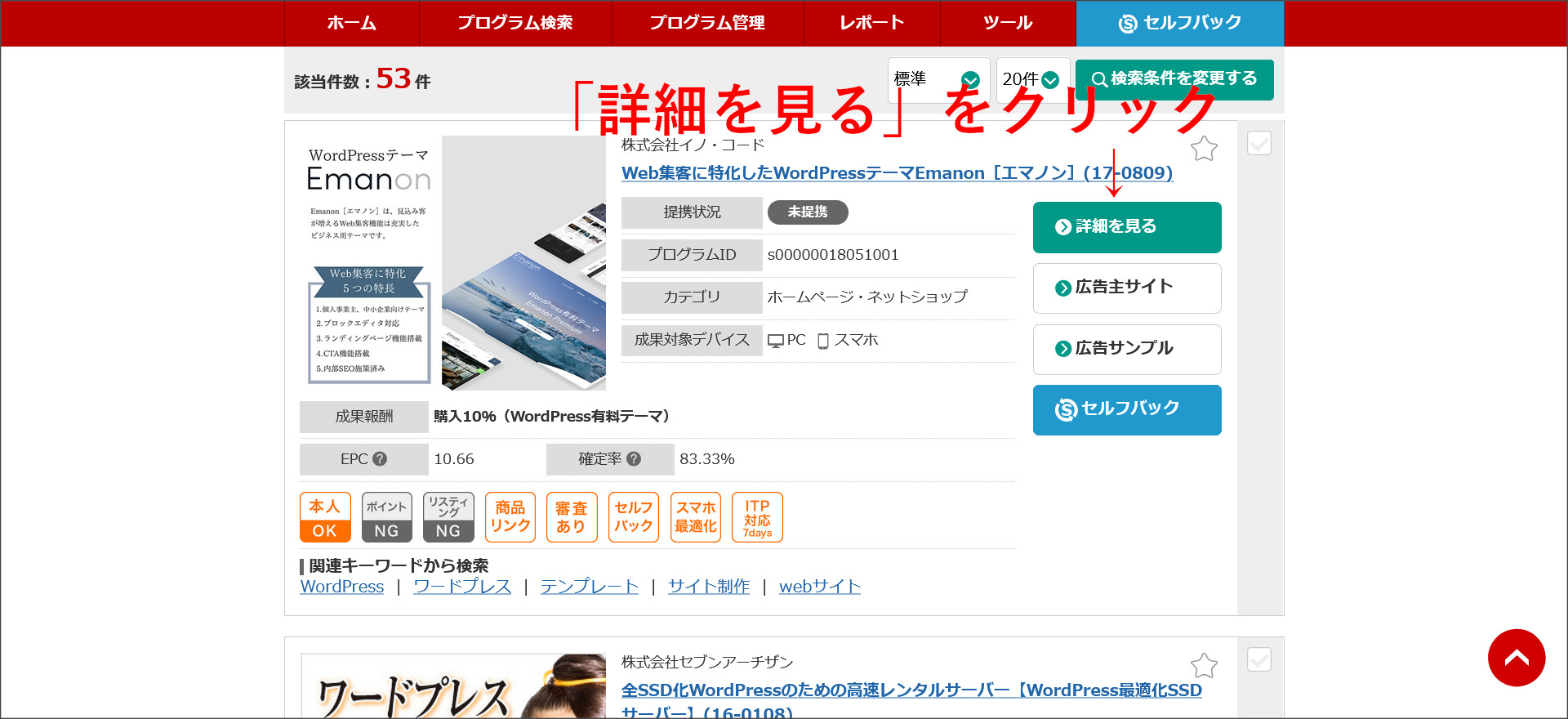Open the 広告主サイト button
Viewport: 1568px width, 719px height.
click(x=1127, y=288)
